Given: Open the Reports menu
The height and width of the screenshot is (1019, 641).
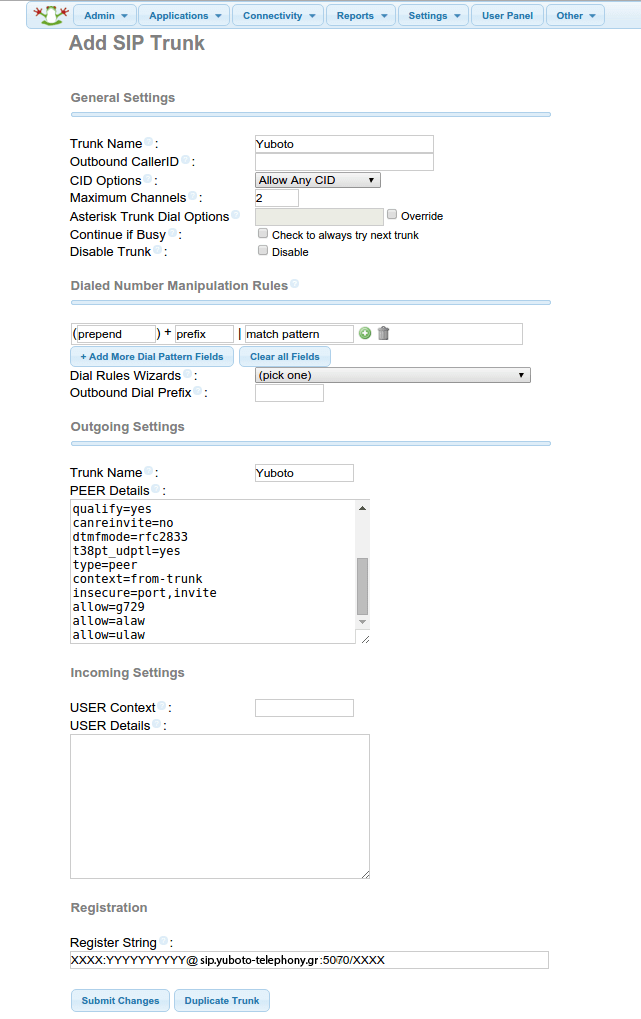Looking at the screenshot, I should [361, 16].
